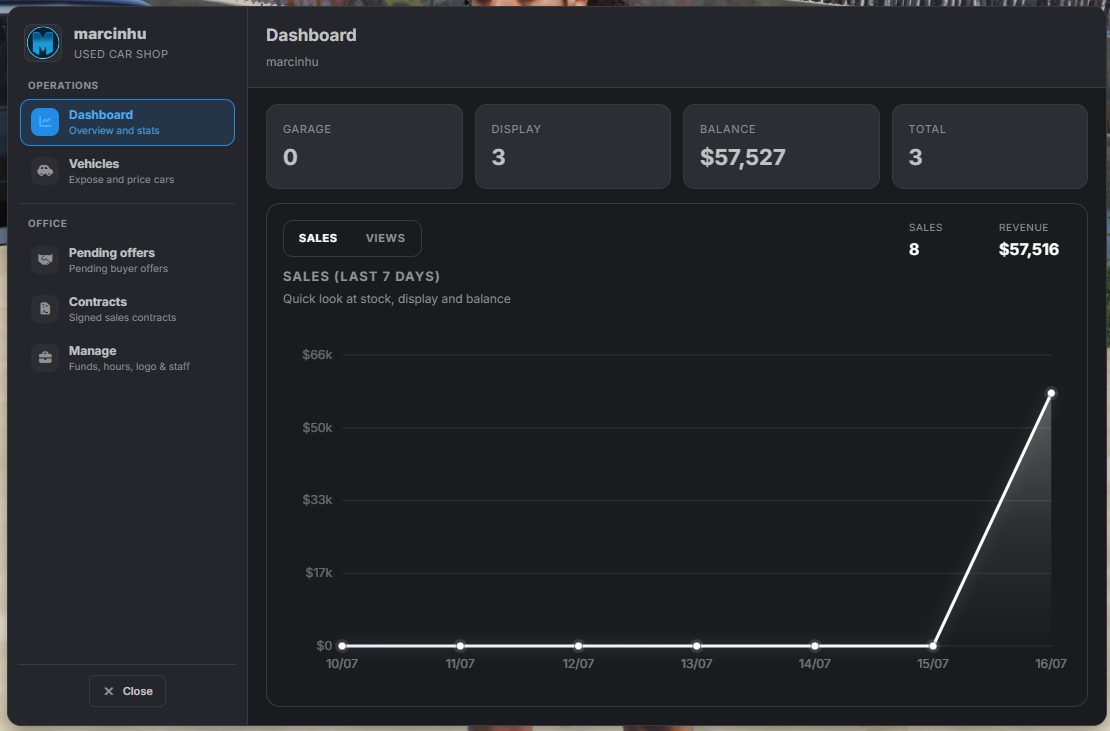The height and width of the screenshot is (731, 1110).
Task: Switch to the SALES chart tab
Action: (318, 238)
